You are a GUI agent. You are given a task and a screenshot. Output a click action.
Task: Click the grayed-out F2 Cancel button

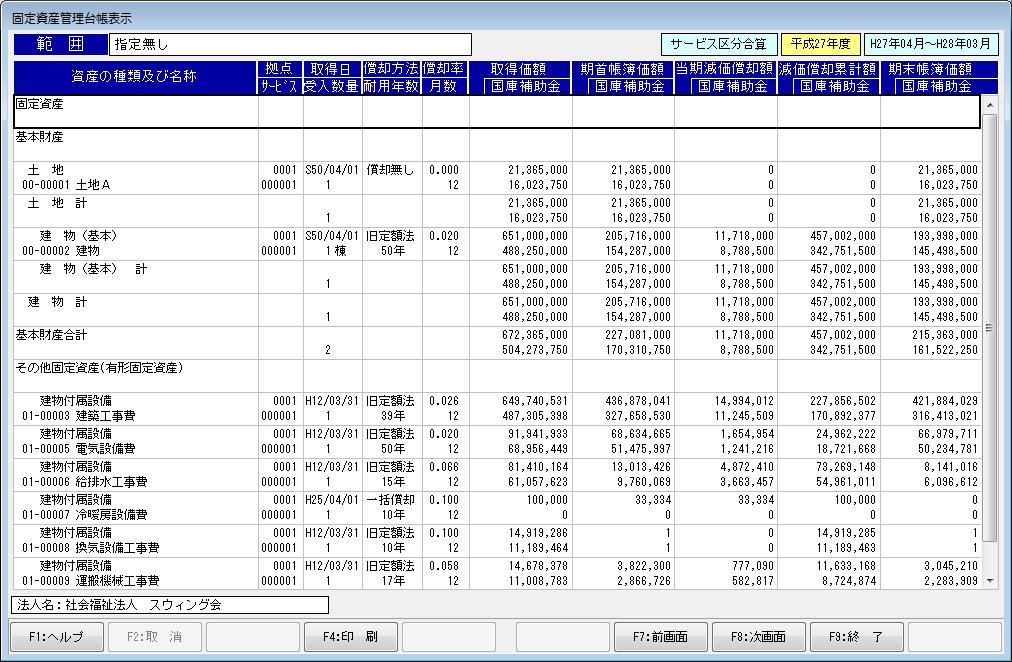(x=153, y=637)
